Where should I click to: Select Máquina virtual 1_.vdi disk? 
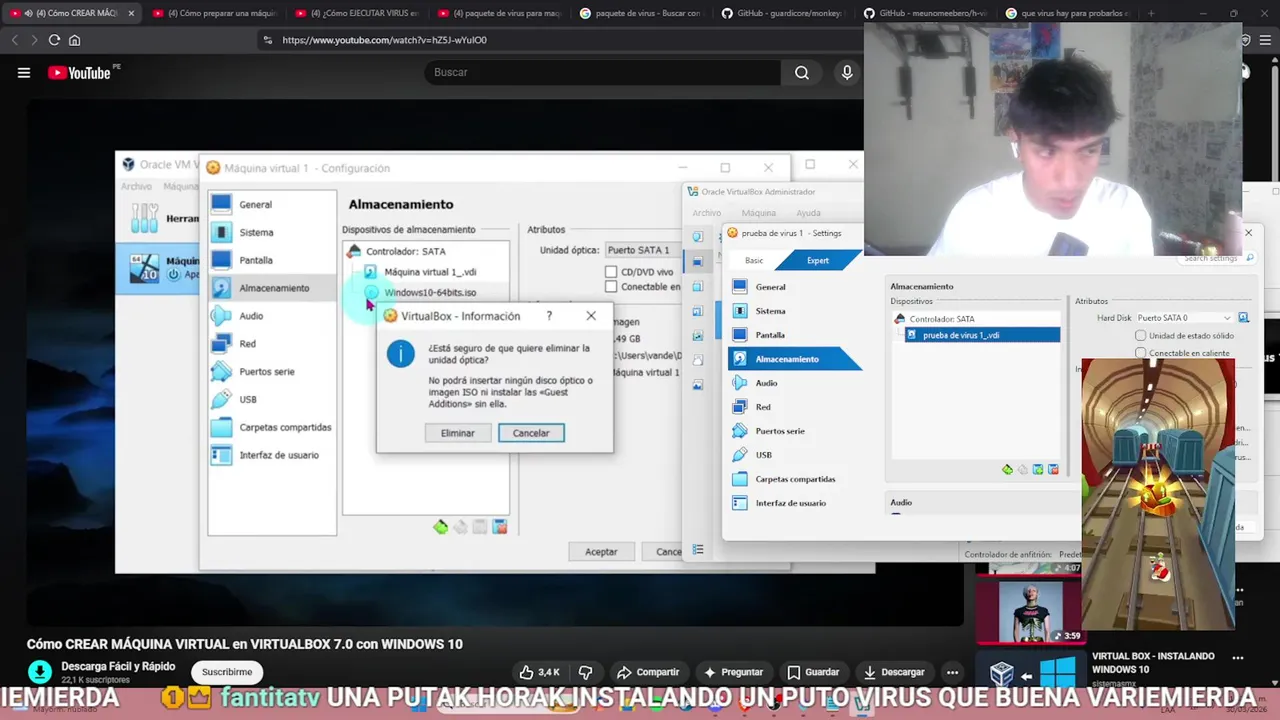point(430,272)
